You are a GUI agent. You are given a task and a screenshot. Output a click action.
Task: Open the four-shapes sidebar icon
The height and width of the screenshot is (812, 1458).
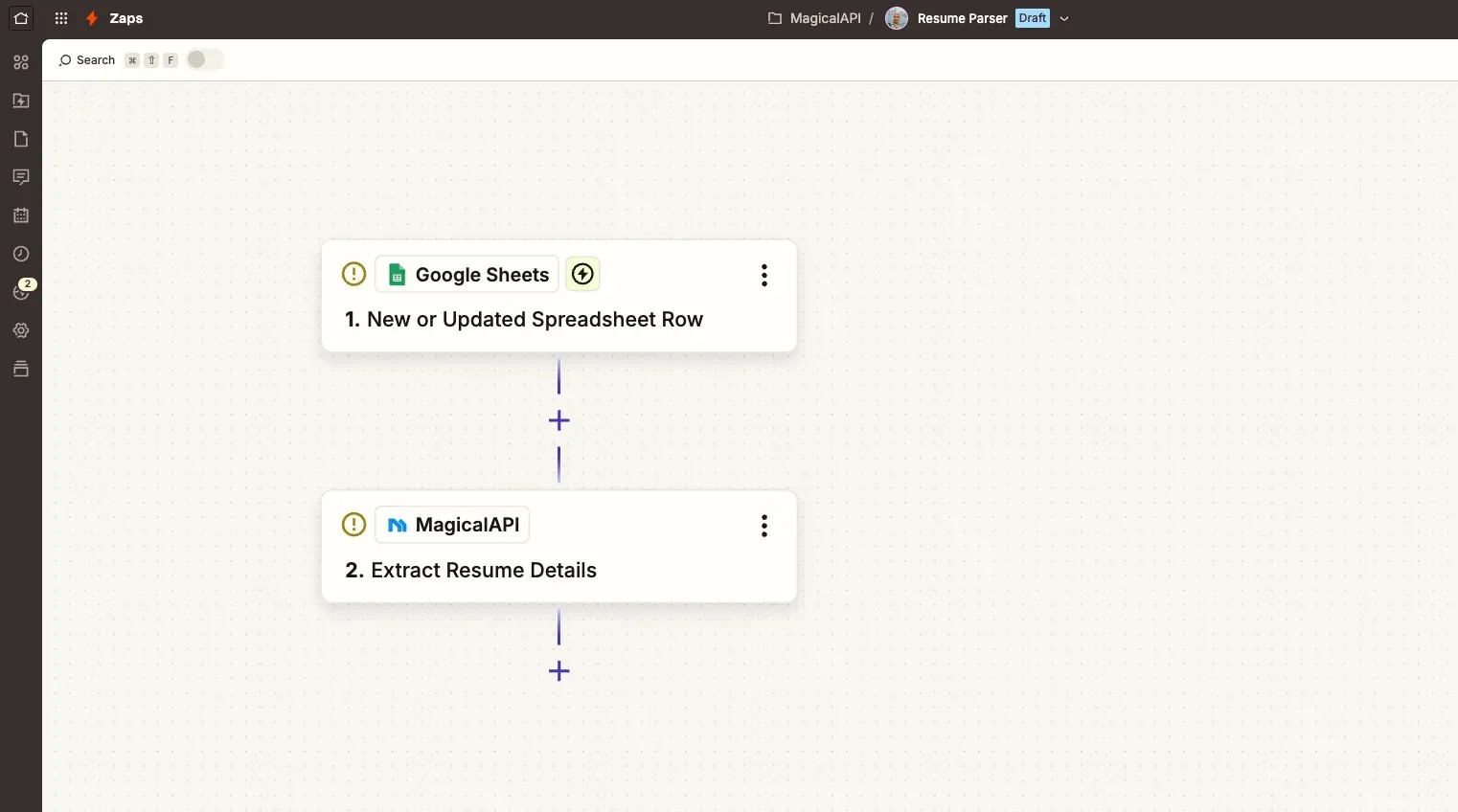[21, 62]
